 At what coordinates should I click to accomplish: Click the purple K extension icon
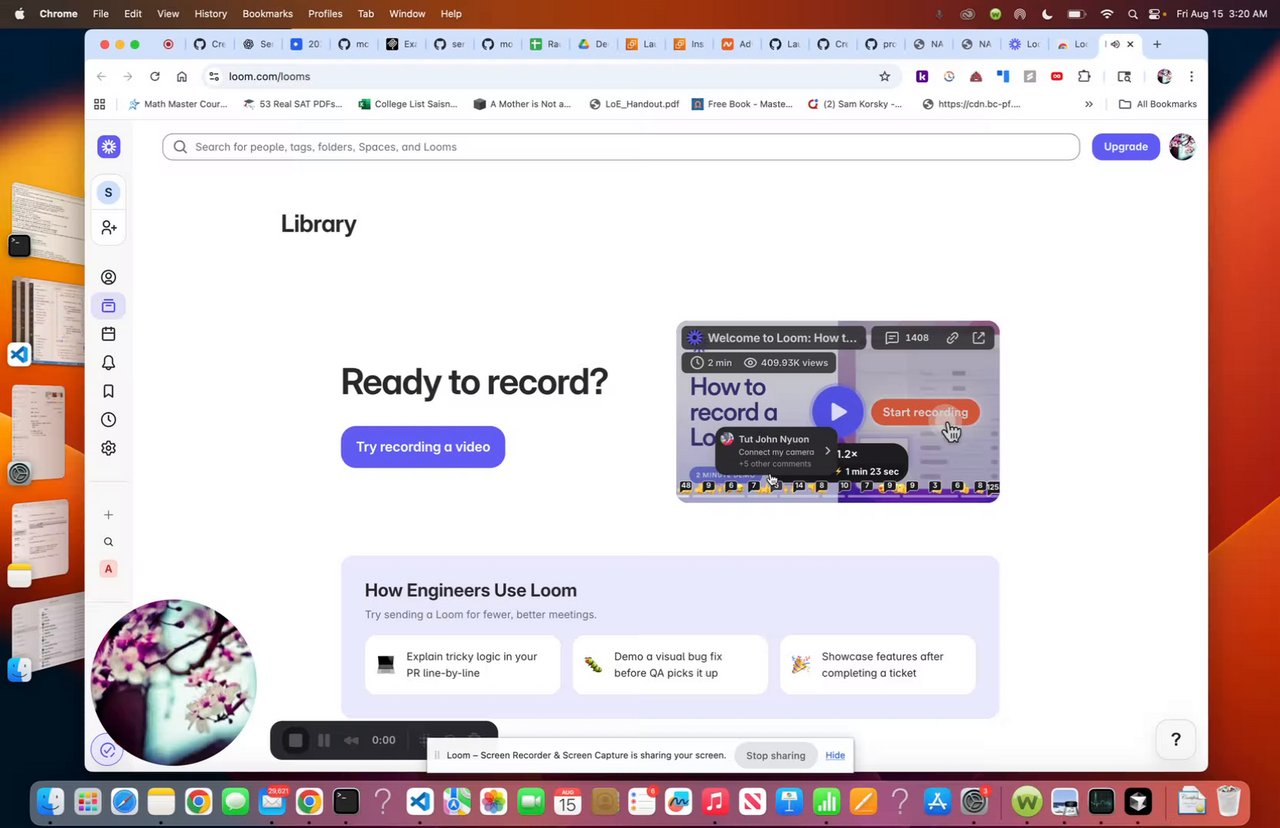(922, 76)
